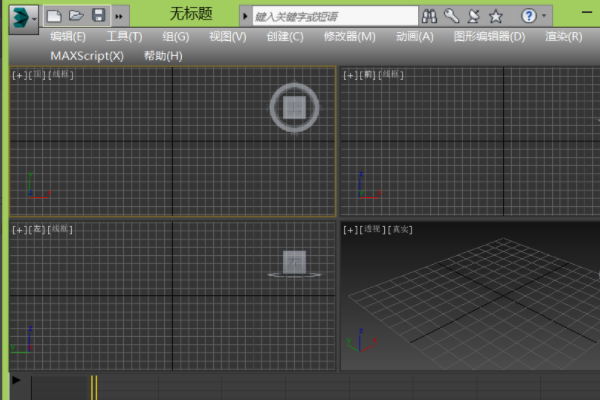Open the 图形编辑器(D) menu
The image size is (600, 400).
489,37
